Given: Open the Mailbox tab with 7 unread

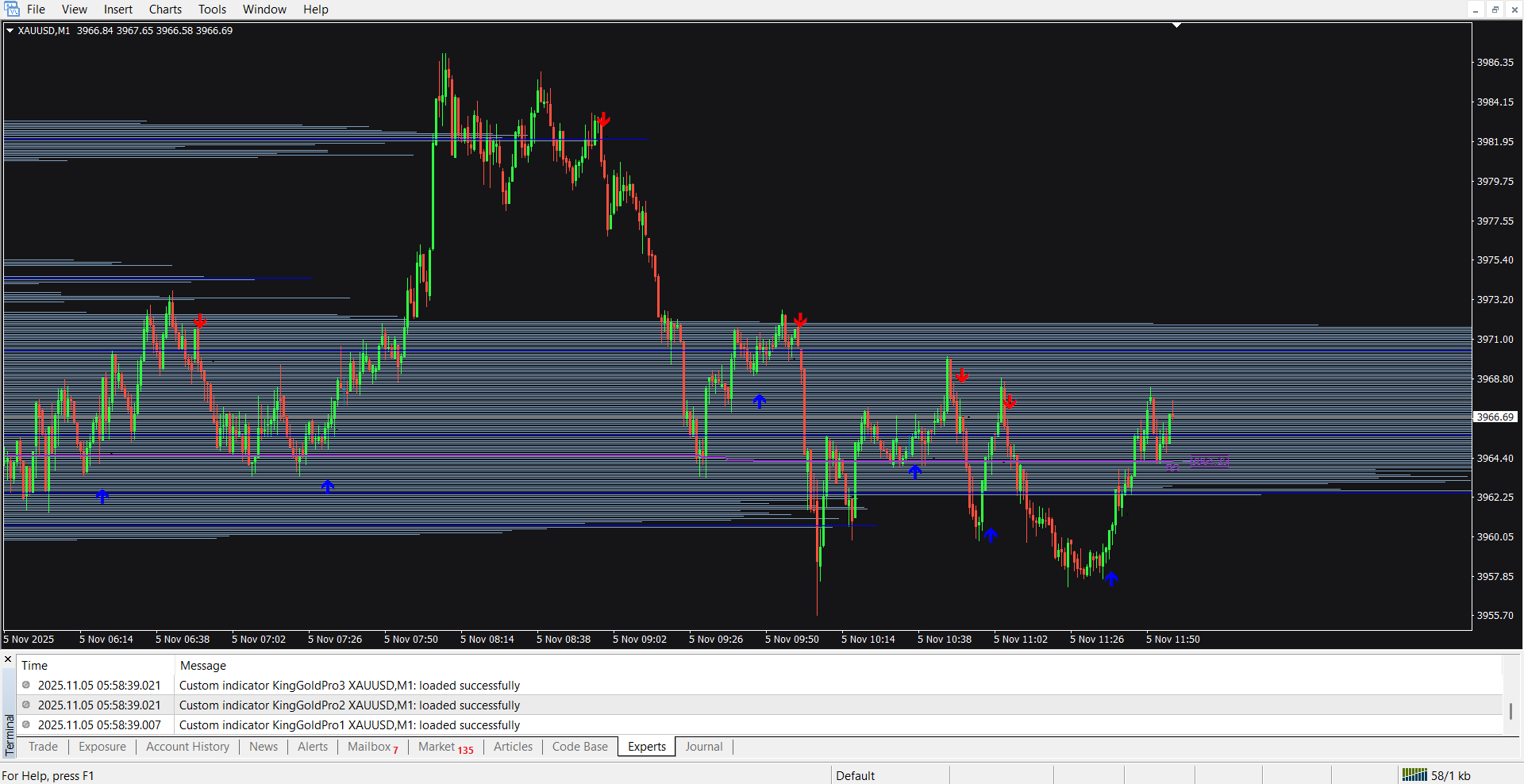Looking at the screenshot, I should coord(371,747).
